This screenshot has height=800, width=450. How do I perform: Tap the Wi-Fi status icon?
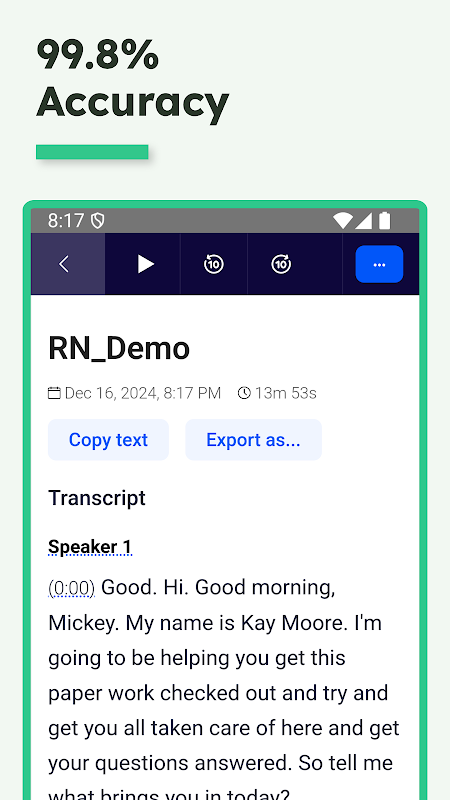click(x=343, y=220)
